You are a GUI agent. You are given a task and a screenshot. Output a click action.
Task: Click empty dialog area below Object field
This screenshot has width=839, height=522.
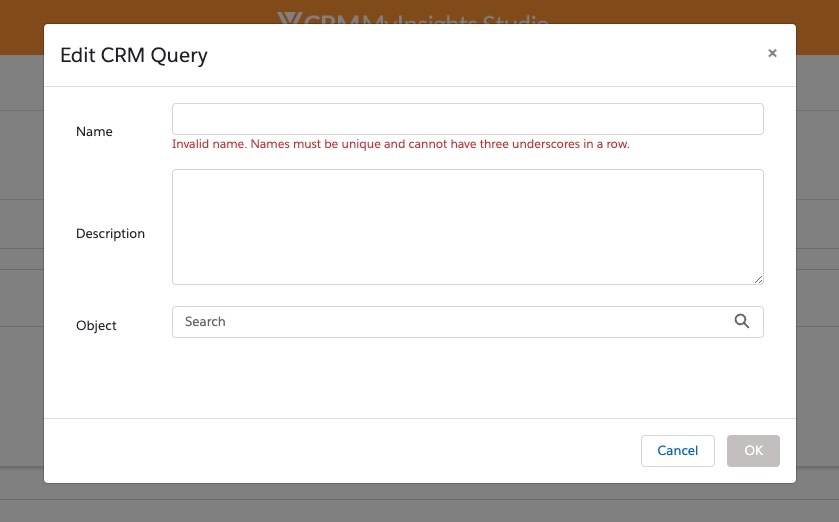[420, 380]
